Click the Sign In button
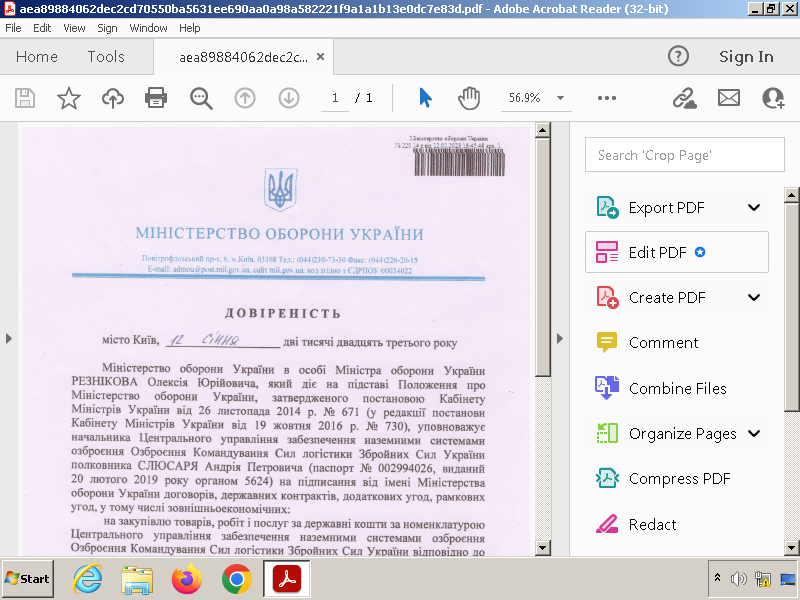800x600 pixels. 746,57
